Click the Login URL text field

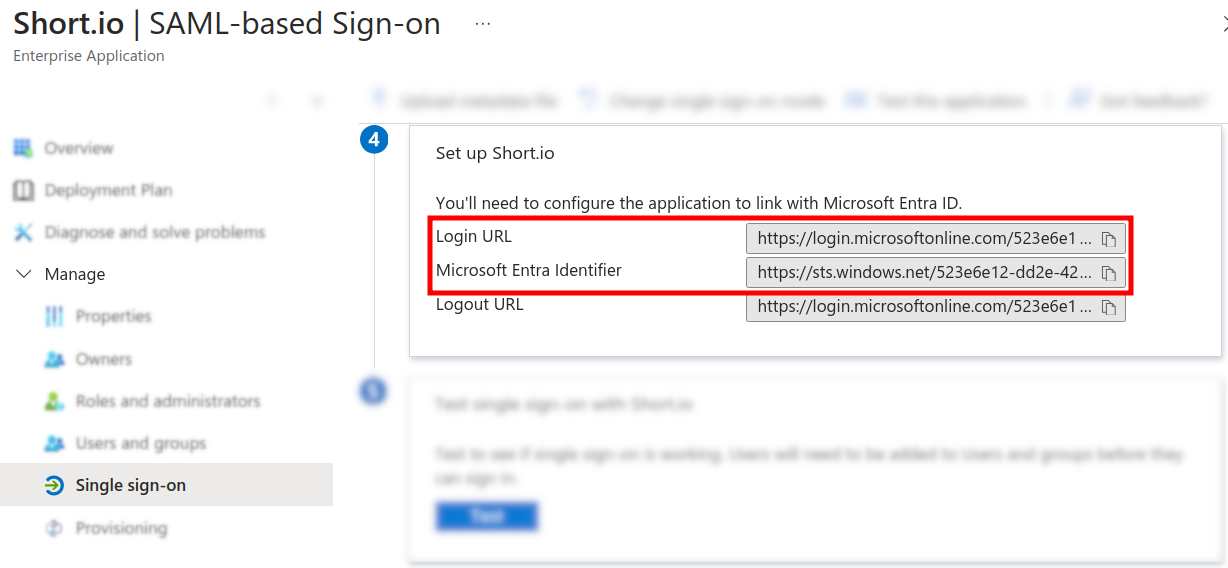pyautogui.click(x=924, y=239)
